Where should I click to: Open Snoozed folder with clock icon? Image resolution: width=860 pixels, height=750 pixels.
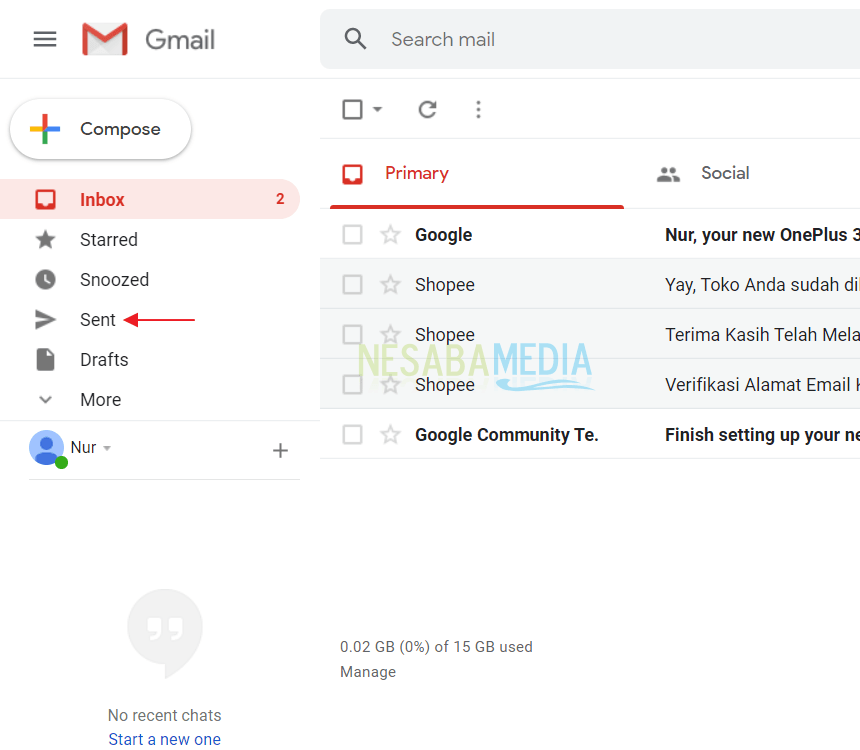click(x=113, y=280)
